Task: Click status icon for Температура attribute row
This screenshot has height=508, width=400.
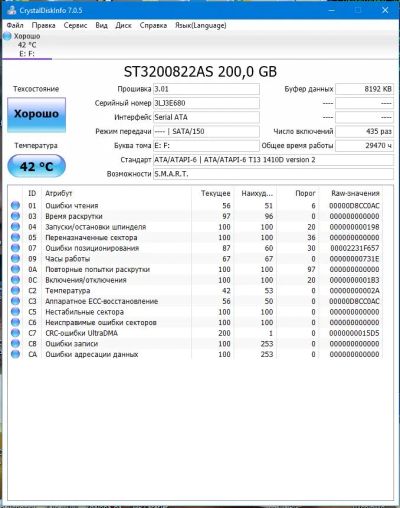Action: click(x=15, y=291)
